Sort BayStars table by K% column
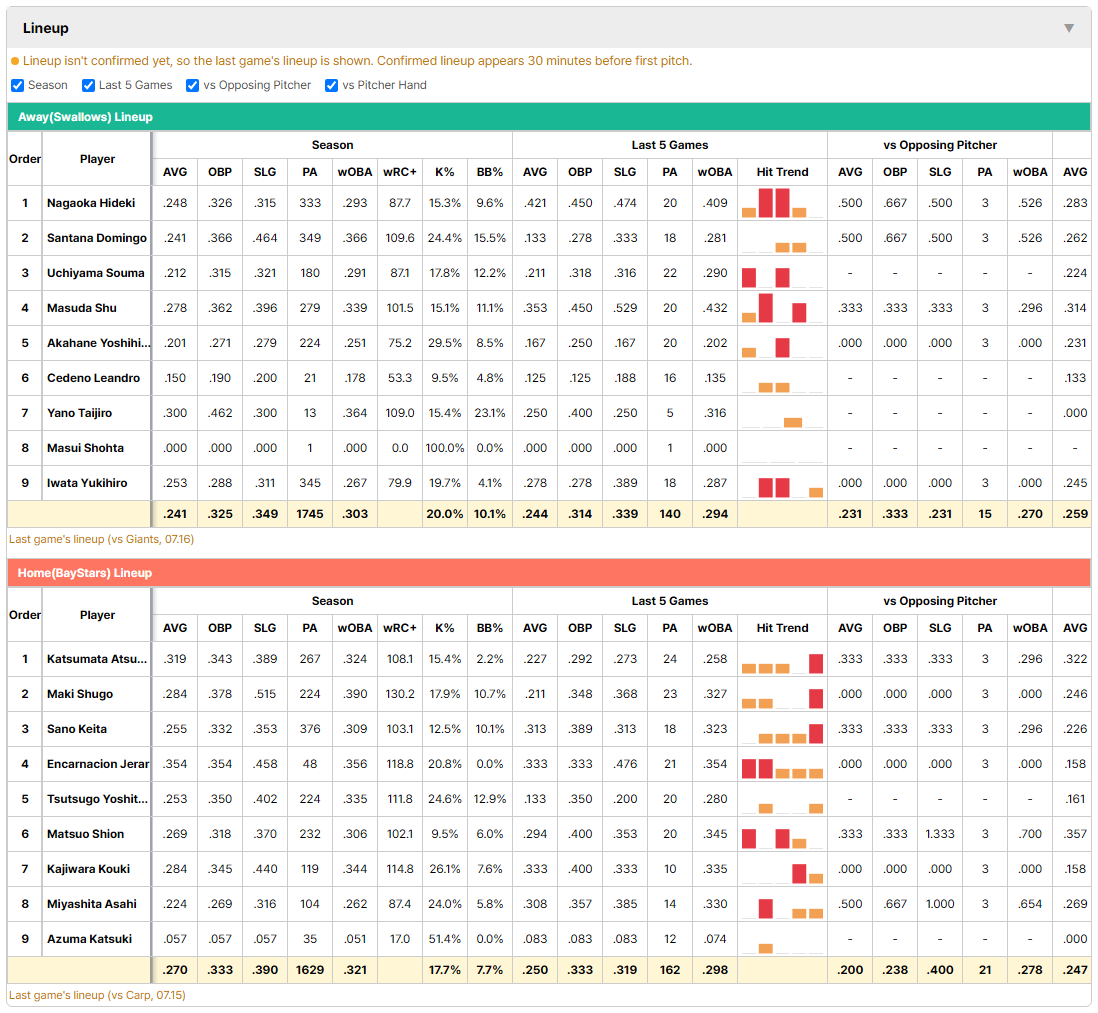The image size is (1098, 1013). tap(445, 628)
